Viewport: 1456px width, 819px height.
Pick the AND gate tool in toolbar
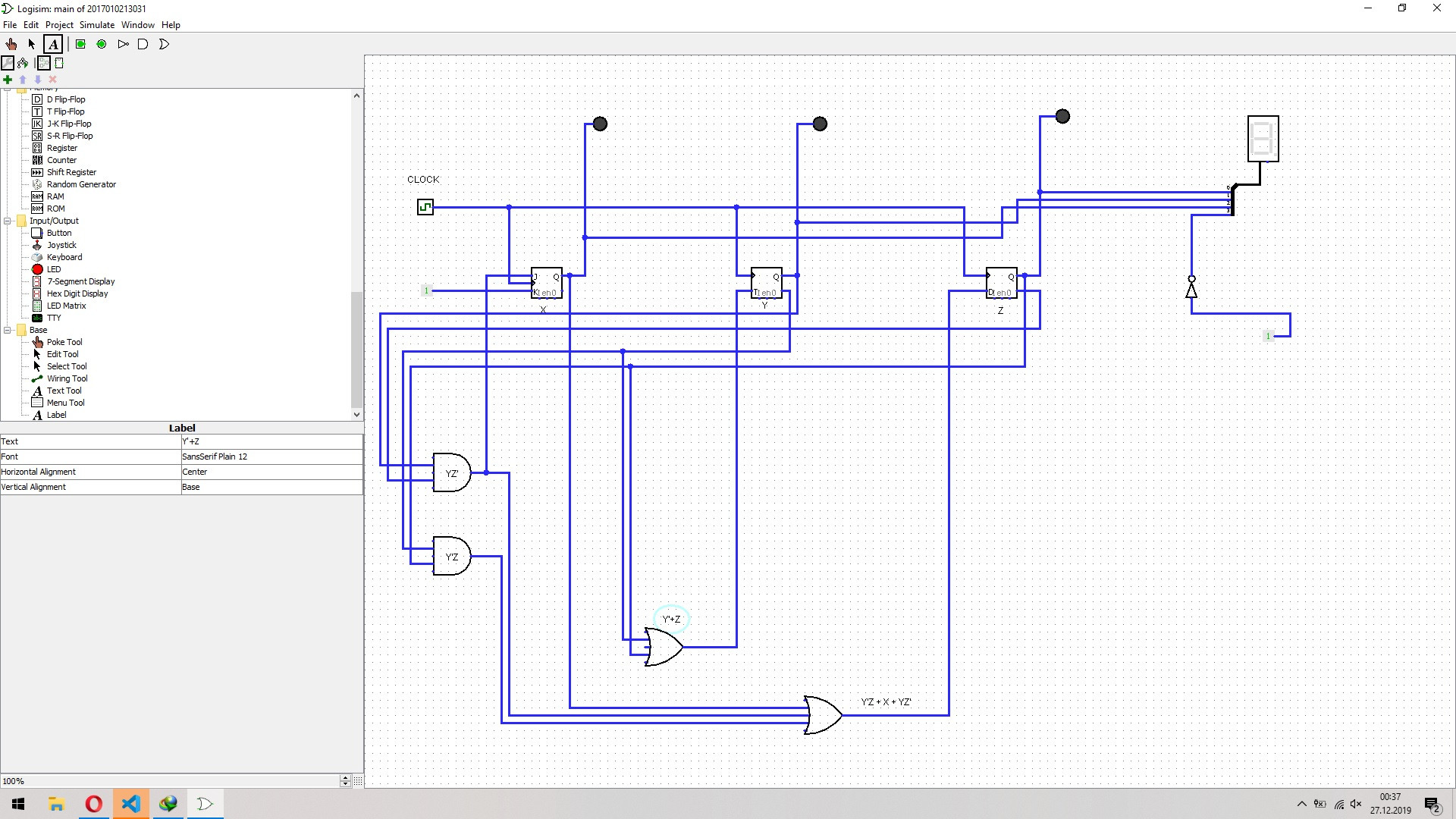143,44
